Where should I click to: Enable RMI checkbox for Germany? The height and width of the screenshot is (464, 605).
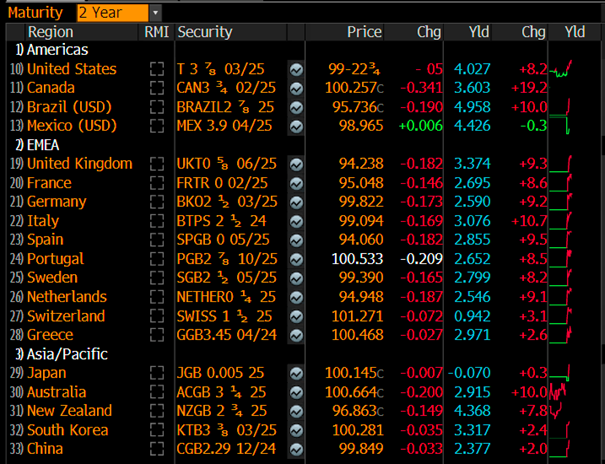pyautogui.click(x=157, y=202)
